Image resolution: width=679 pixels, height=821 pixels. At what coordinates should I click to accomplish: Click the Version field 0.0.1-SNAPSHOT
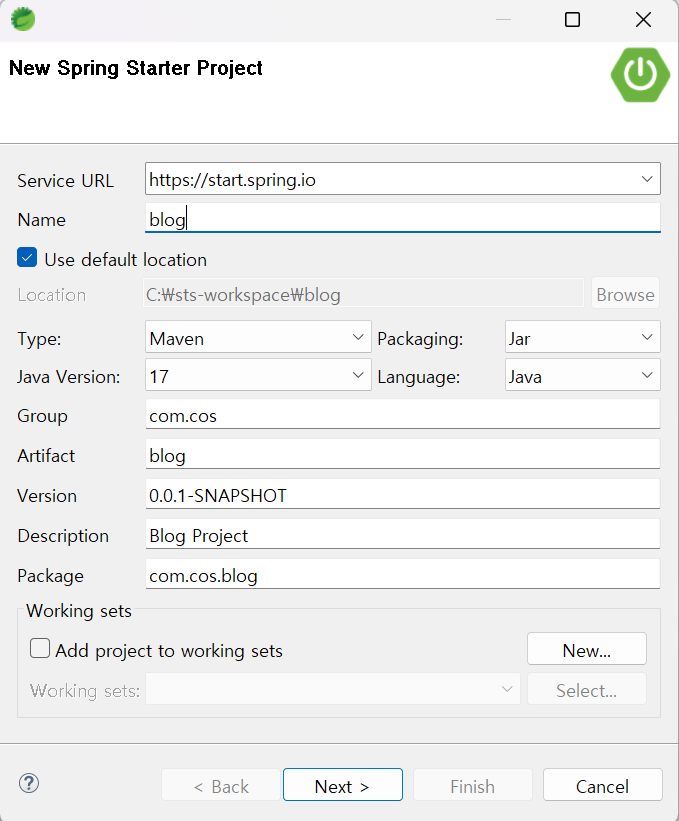[x=403, y=494]
